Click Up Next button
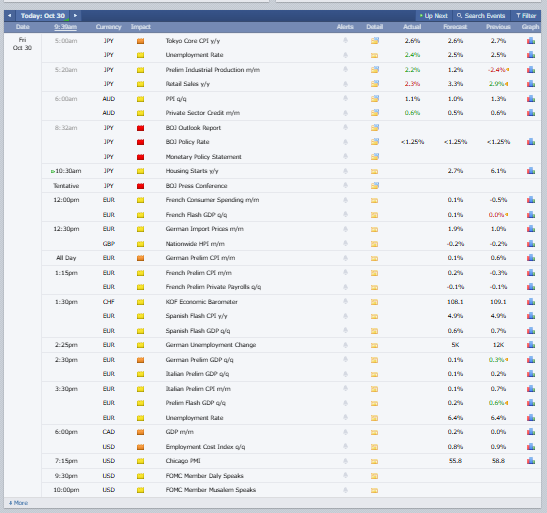 click(x=434, y=16)
